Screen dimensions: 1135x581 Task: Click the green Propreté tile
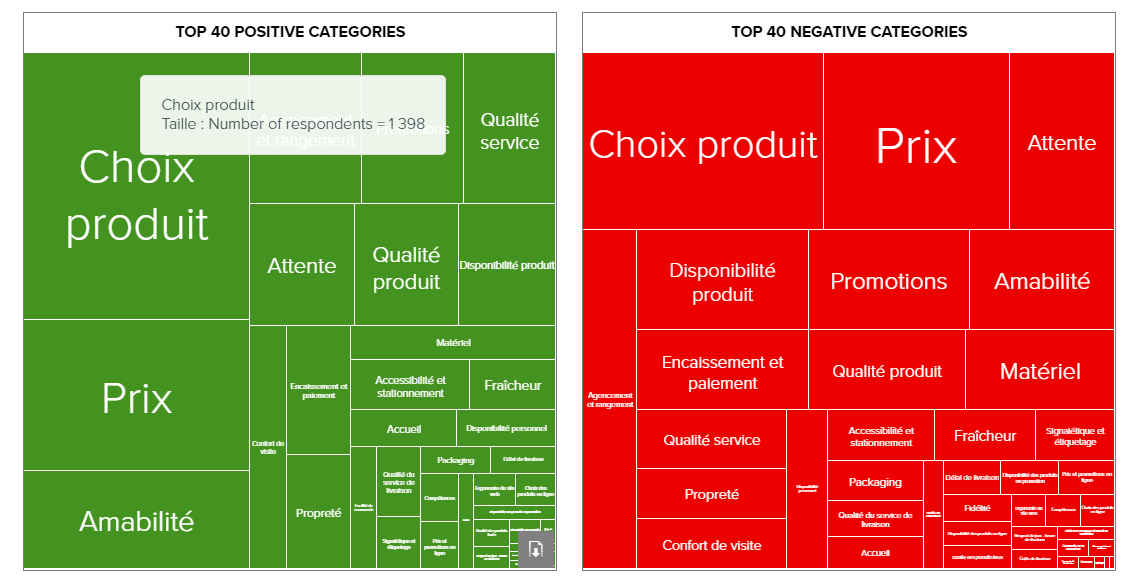[x=318, y=513]
